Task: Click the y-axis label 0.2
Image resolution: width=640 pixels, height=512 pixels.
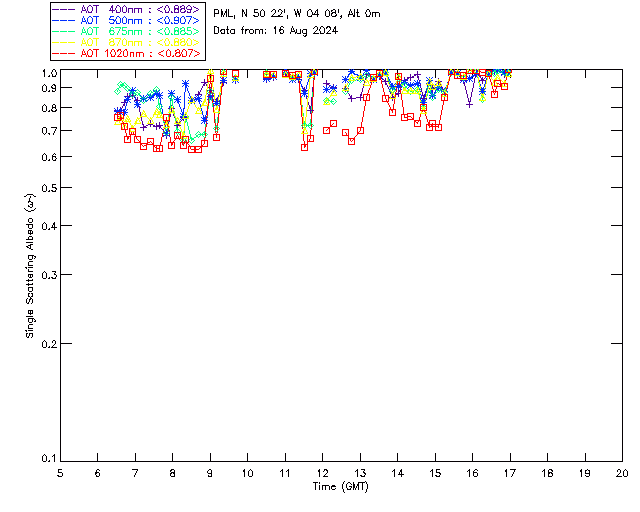Action: point(49,345)
